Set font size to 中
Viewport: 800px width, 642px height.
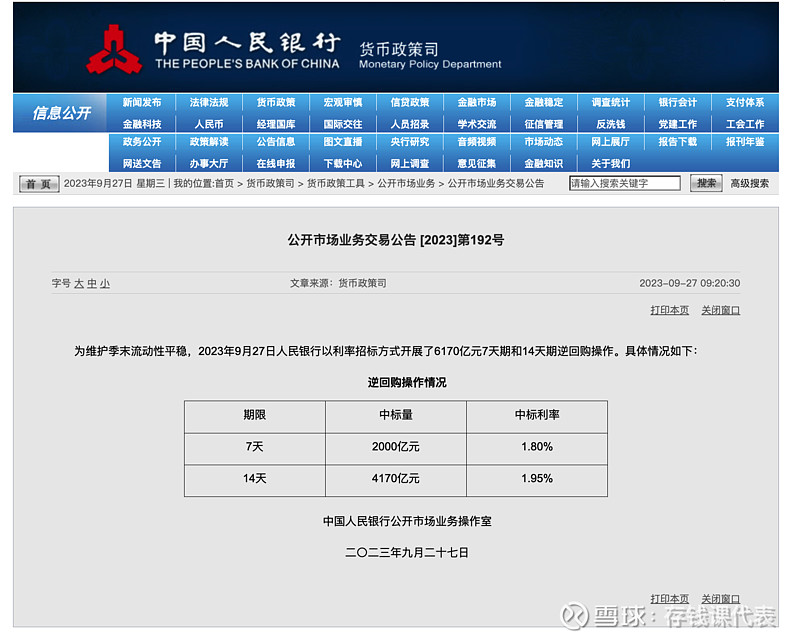tap(92, 284)
